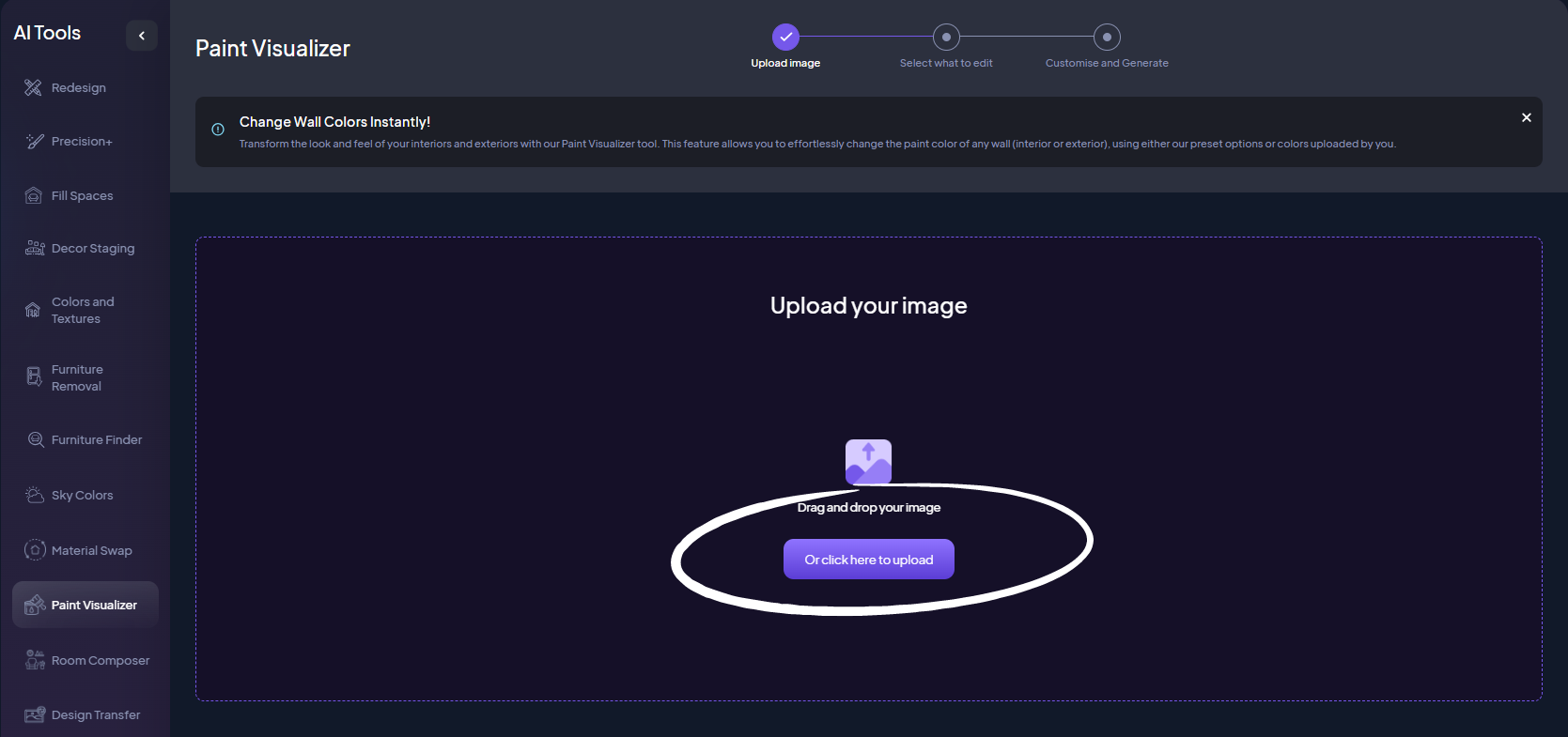Go to Colors and Textures tool
The width and height of the screenshot is (1568, 737).
click(x=83, y=310)
